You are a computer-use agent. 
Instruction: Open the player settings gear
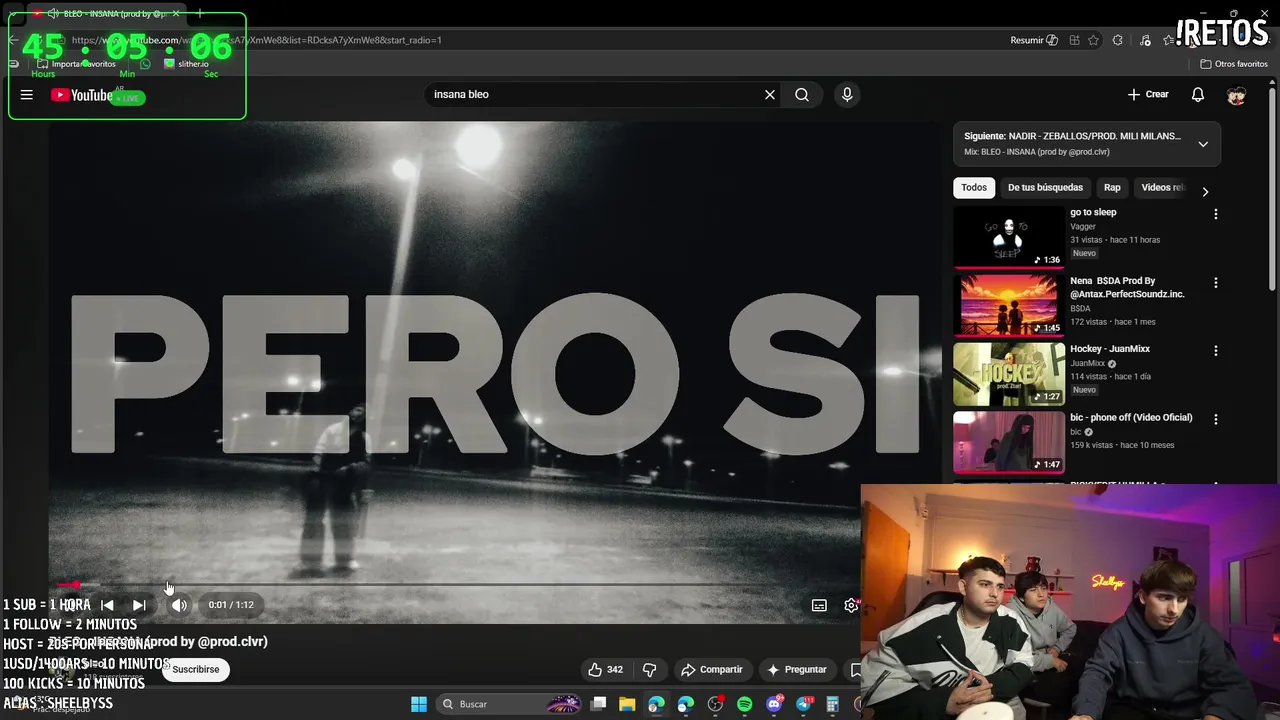pyautogui.click(x=851, y=605)
